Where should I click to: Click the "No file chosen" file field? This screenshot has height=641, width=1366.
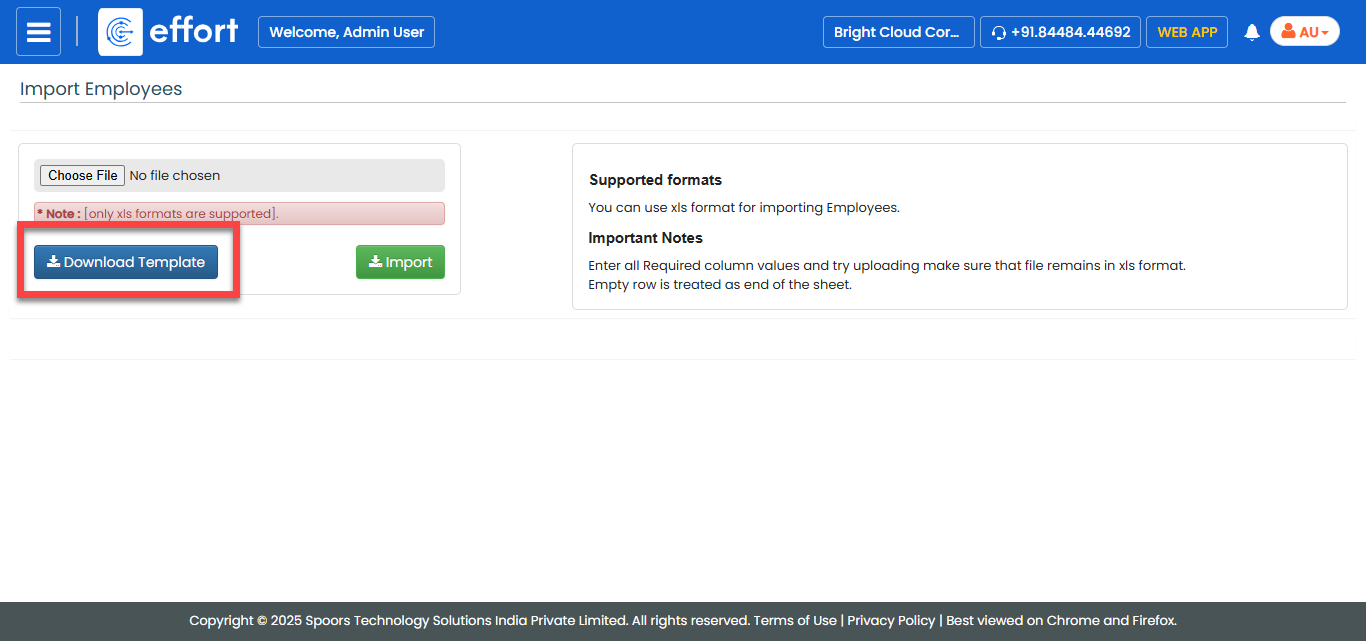(x=175, y=175)
